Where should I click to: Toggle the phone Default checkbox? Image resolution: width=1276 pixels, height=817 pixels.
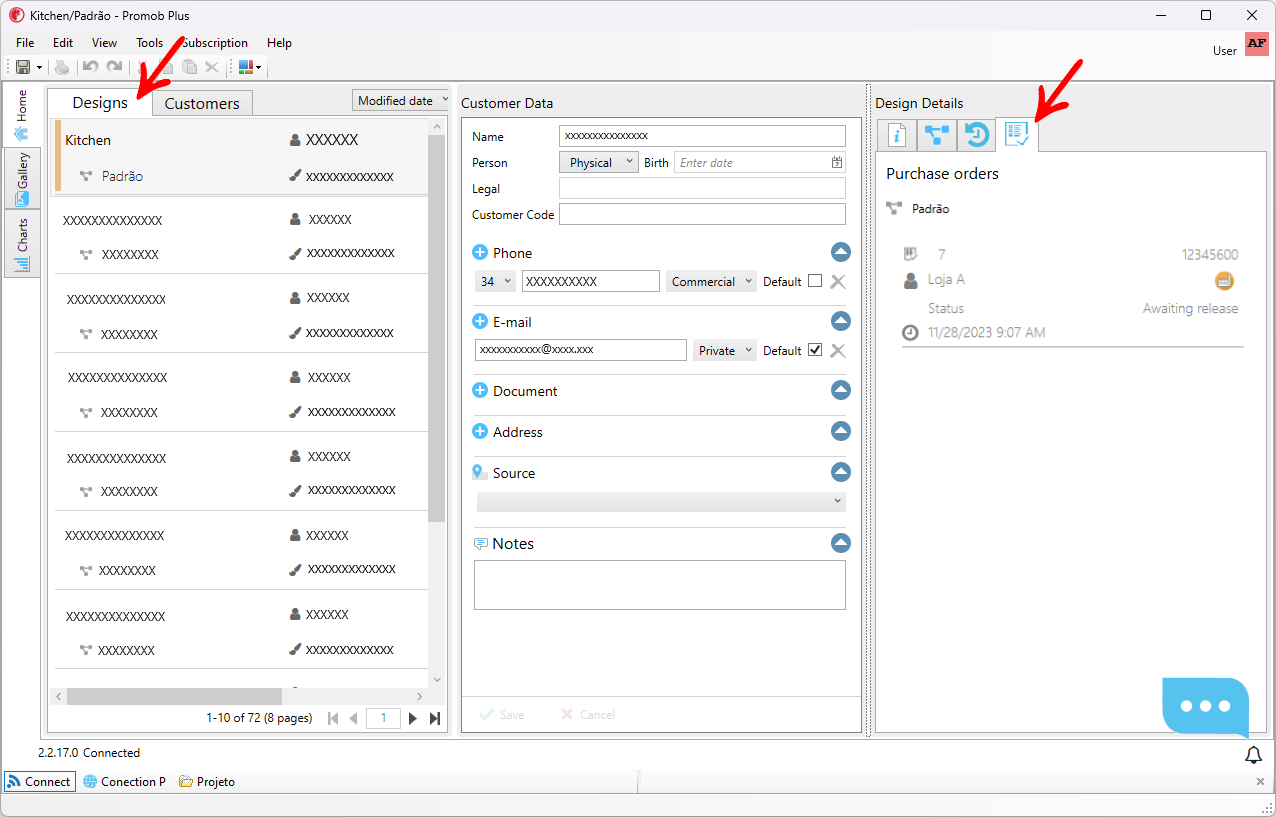click(815, 281)
